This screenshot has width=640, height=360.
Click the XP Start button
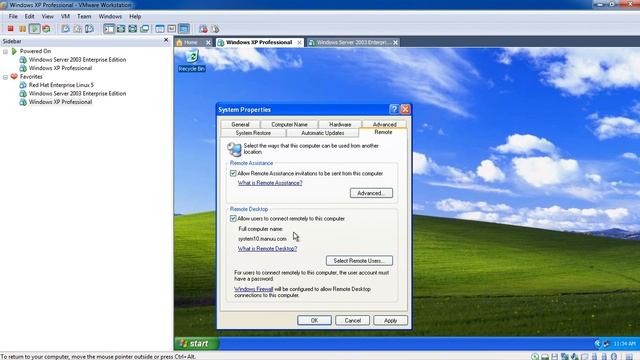[197, 344]
